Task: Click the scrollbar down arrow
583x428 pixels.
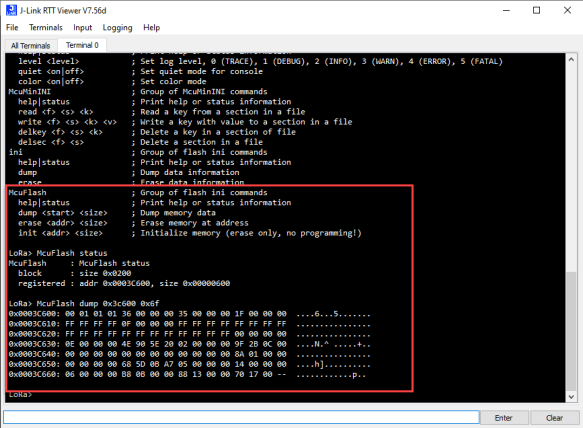Action: click(571, 397)
